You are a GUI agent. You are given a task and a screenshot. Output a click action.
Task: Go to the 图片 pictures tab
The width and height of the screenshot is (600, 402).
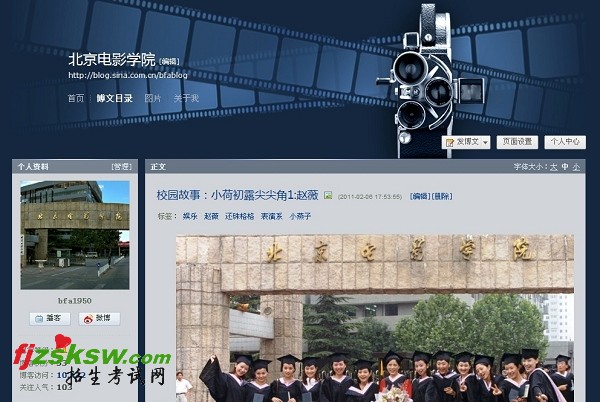[153, 98]
